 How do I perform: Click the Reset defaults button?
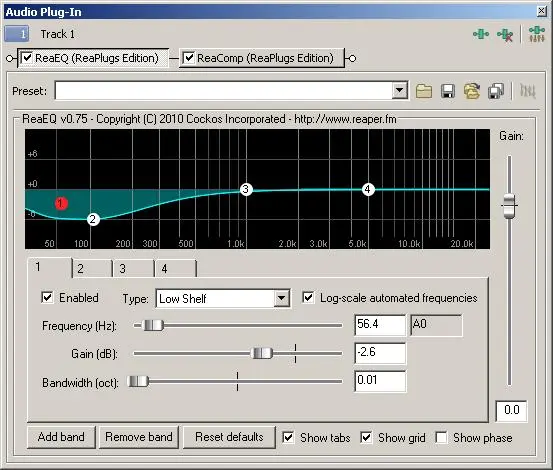[229, 437]
